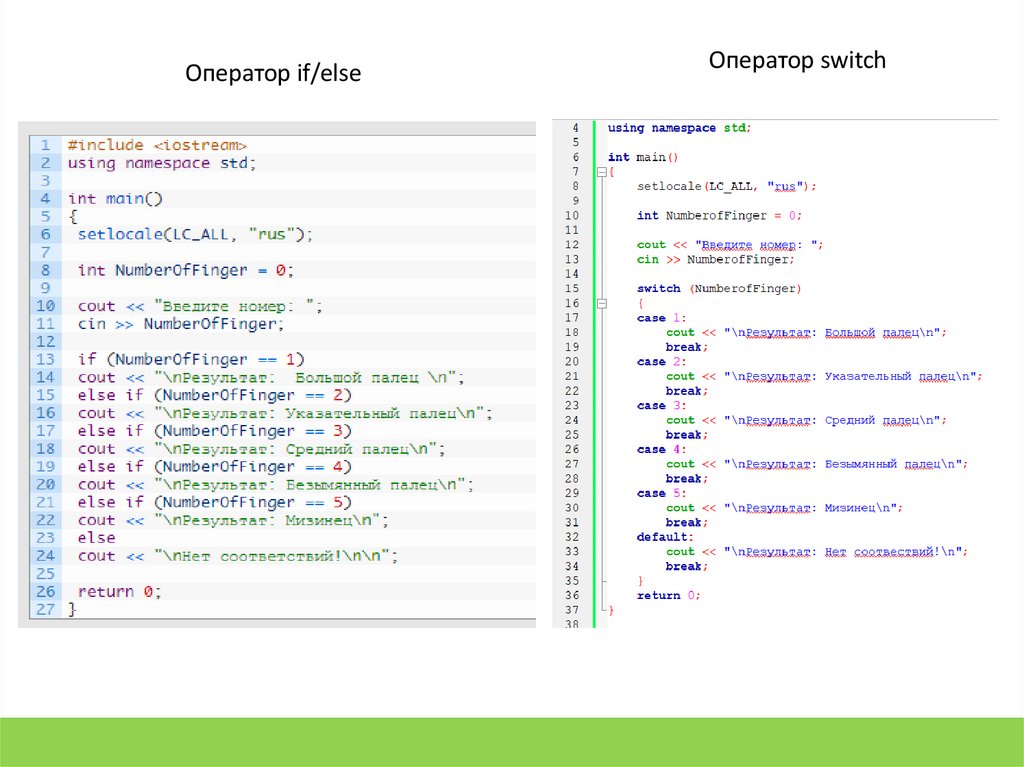This screenshot has height=767, width=1024.
Task: Click 'using namespace std;' in the switch listing
Action: pyautogui.click(x=679, y=128)
